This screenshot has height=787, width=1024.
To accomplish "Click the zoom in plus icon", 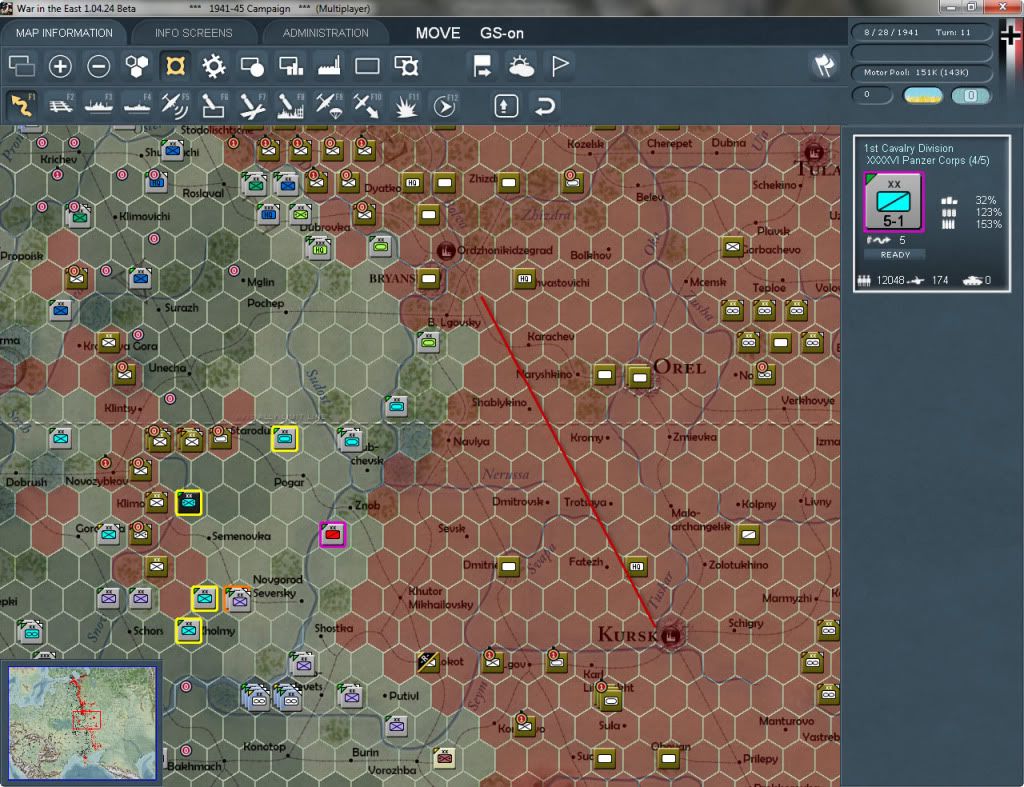I will pos(60,66).
